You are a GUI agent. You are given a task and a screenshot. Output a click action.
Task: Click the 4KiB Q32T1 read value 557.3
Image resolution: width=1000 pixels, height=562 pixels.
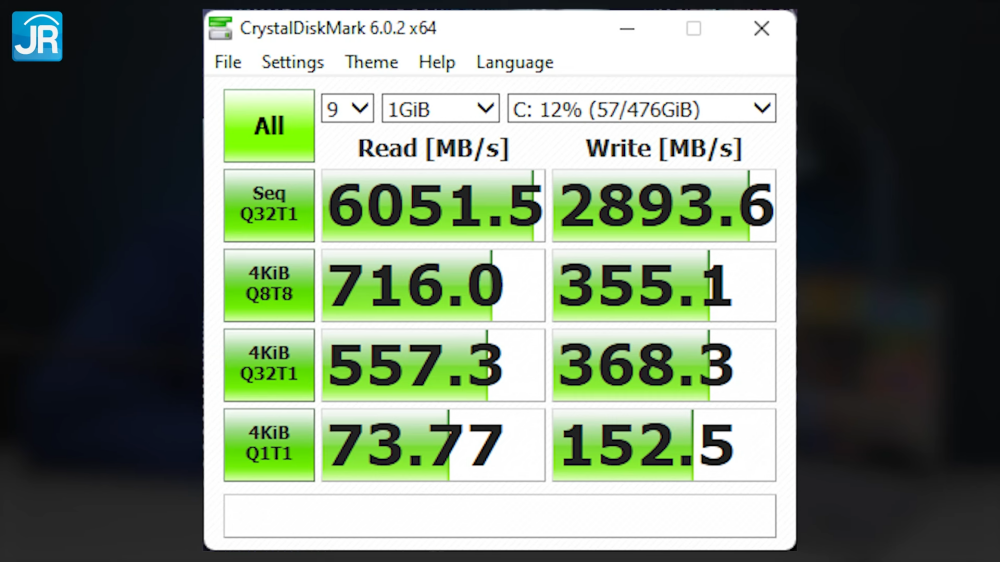pyautogui.click(x=433, y=365)
